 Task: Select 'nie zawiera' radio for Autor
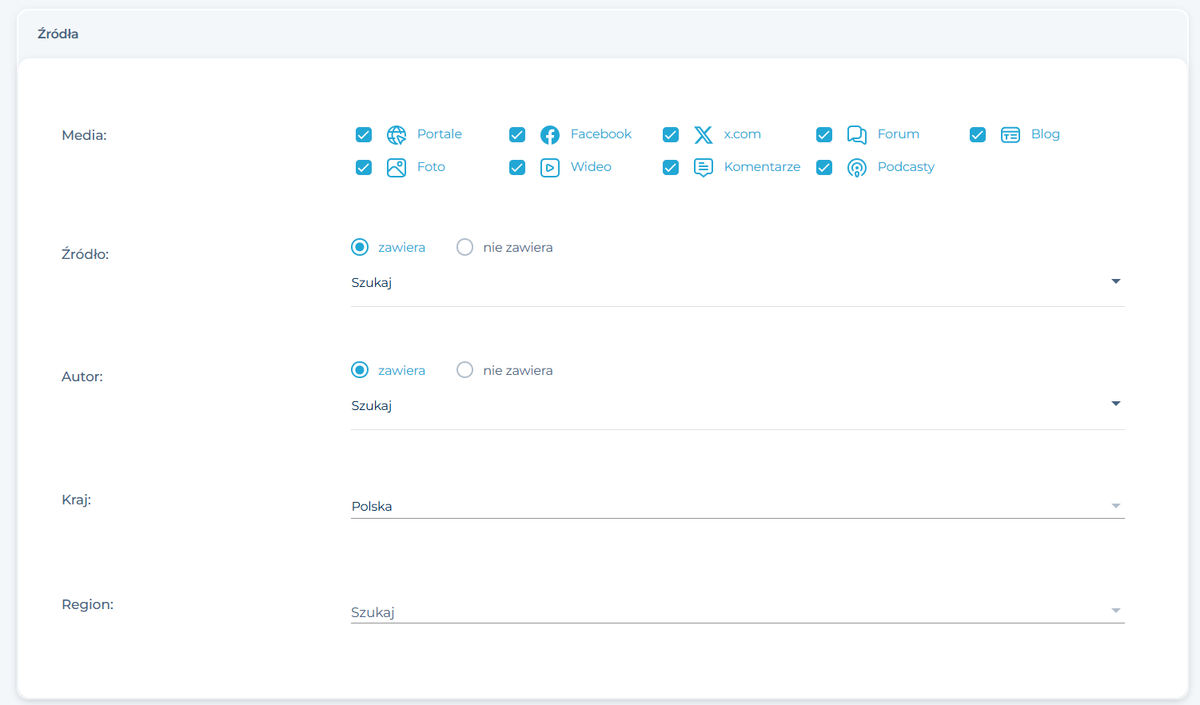465,370
